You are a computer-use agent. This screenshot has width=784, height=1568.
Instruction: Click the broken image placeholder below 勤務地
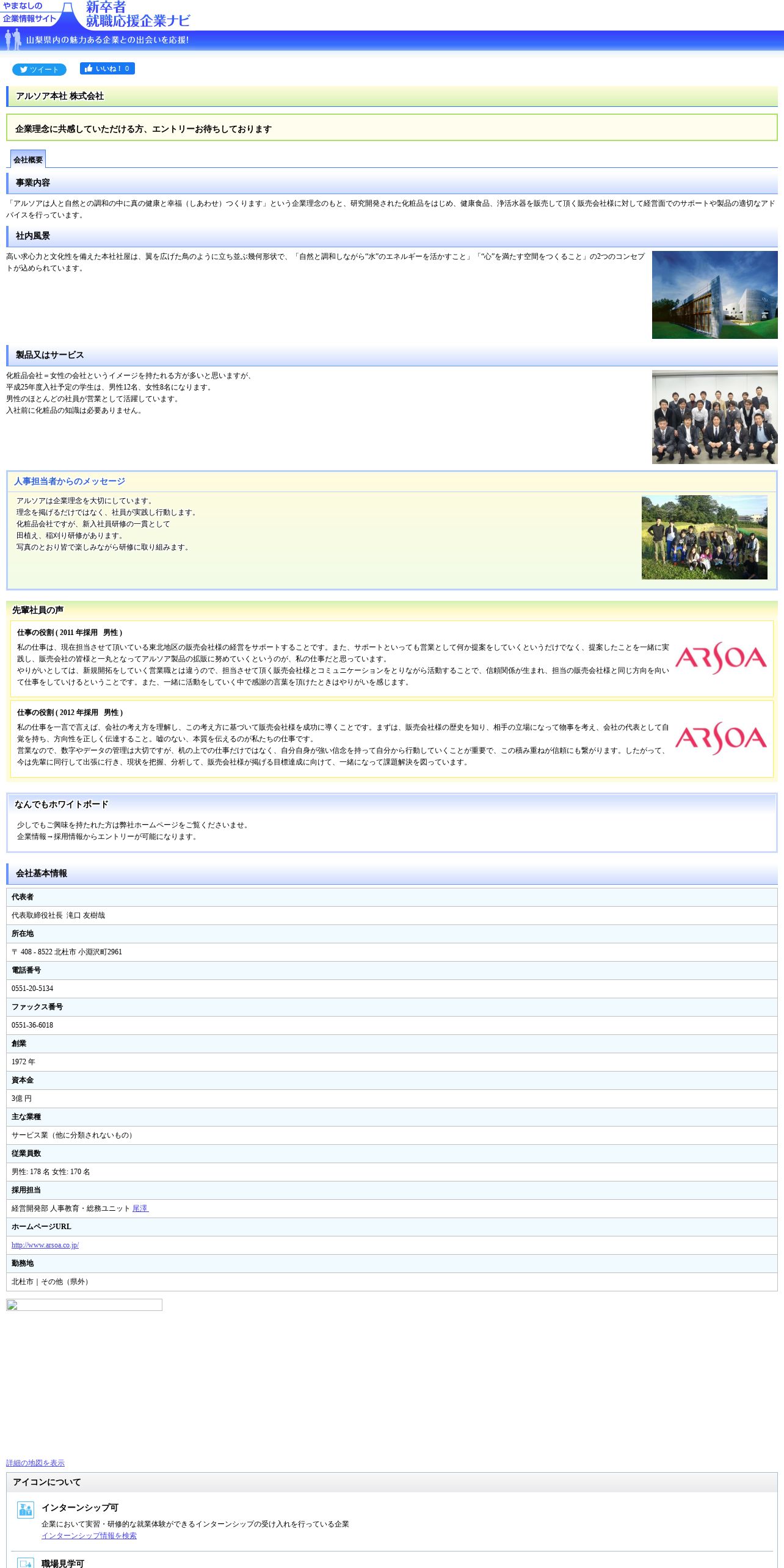(x=84, y=1305)
